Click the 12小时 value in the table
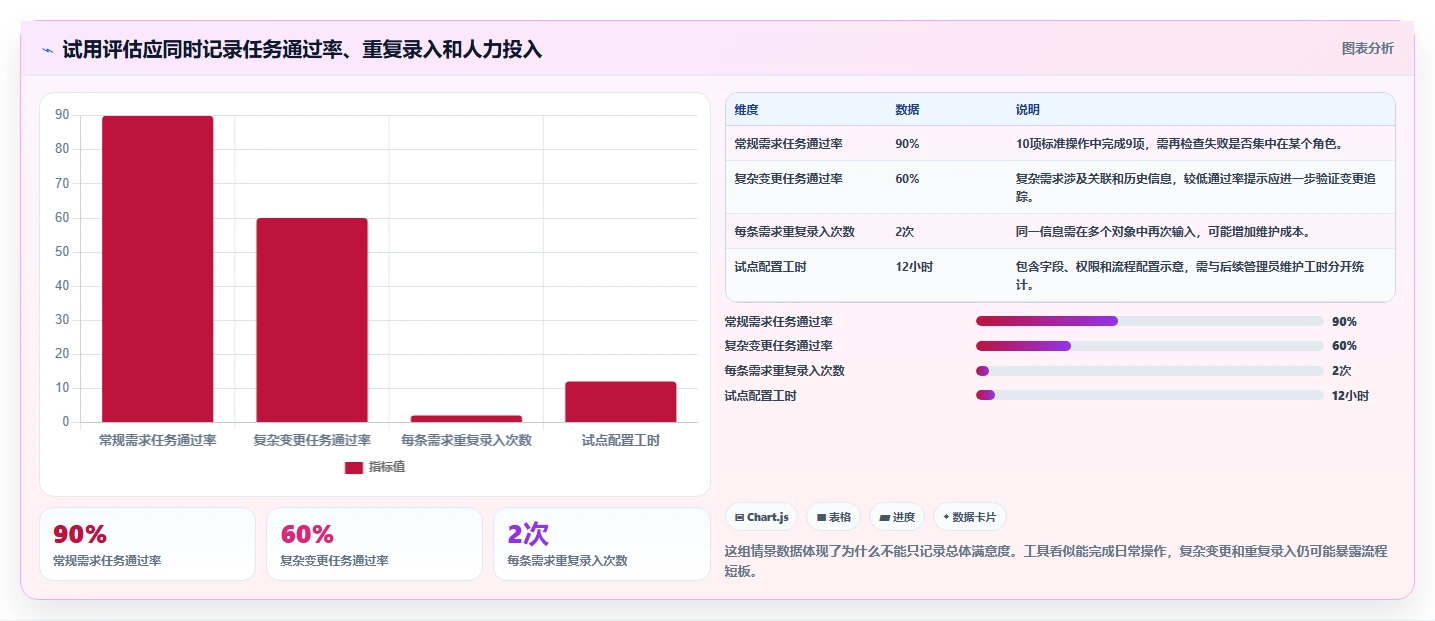1435x621 pixels. tap(914, 267)
